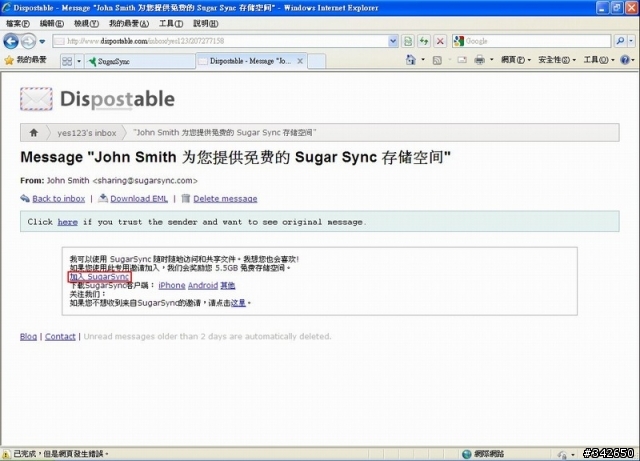Screen dimensions: 640x461
Task: Open the iPhone client download link
Action: click(x=171, y=285)
